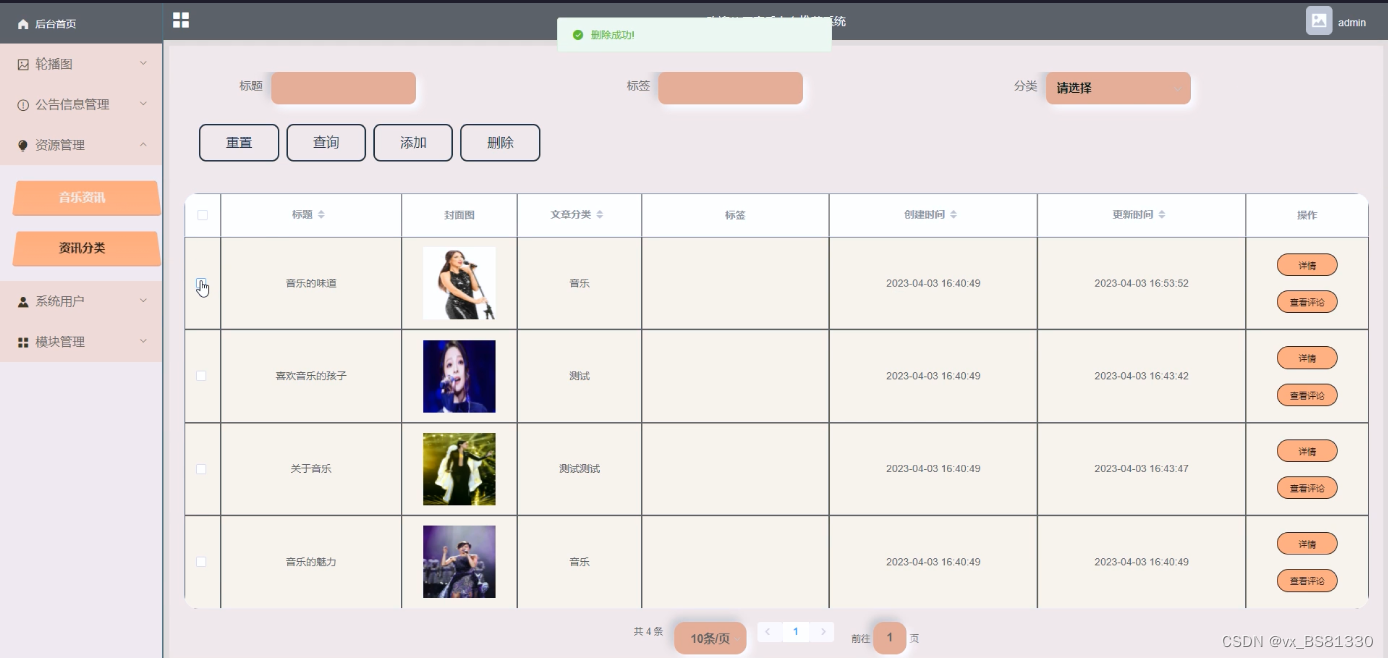Sort table by 文章分类 column arrows
The width and height of the screenshot is (1388, 658).
tap(600, 215)
